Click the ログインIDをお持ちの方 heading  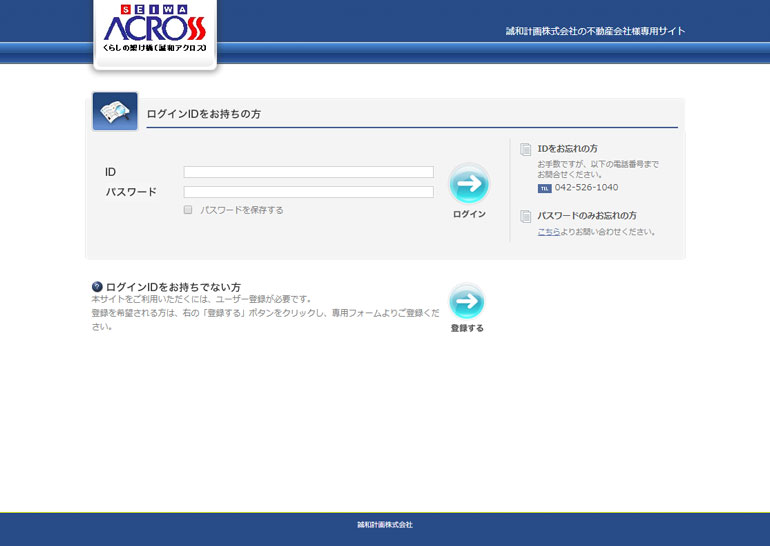tap(204, 114)
